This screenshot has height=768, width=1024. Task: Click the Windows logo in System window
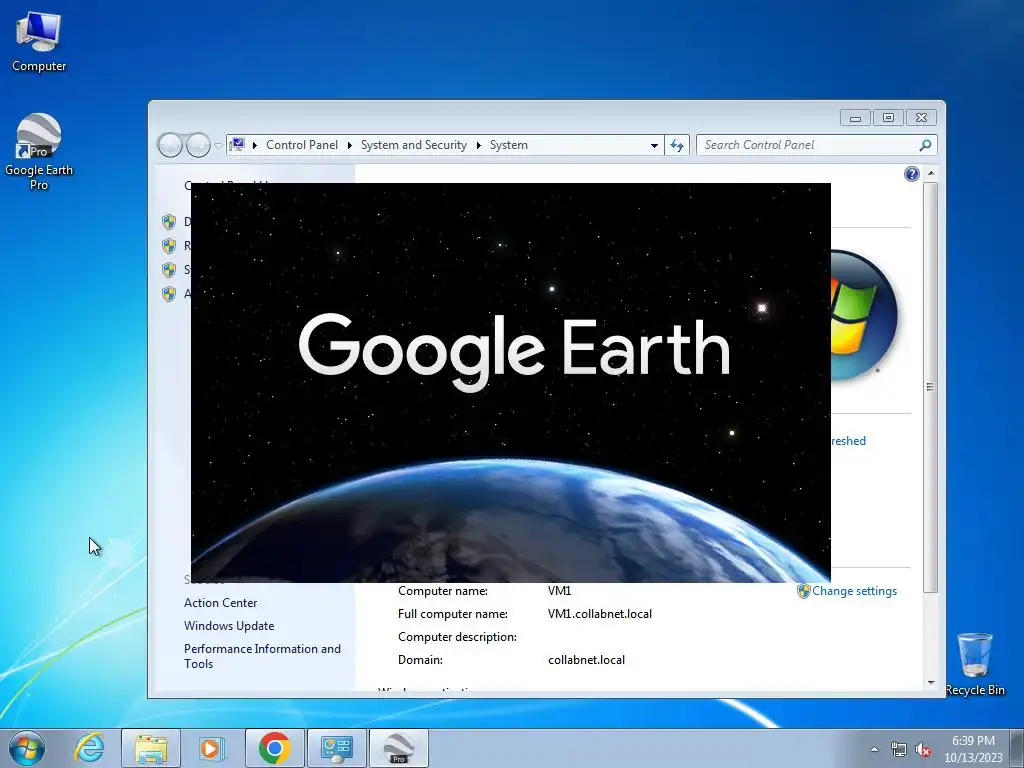tap(863, 315)
